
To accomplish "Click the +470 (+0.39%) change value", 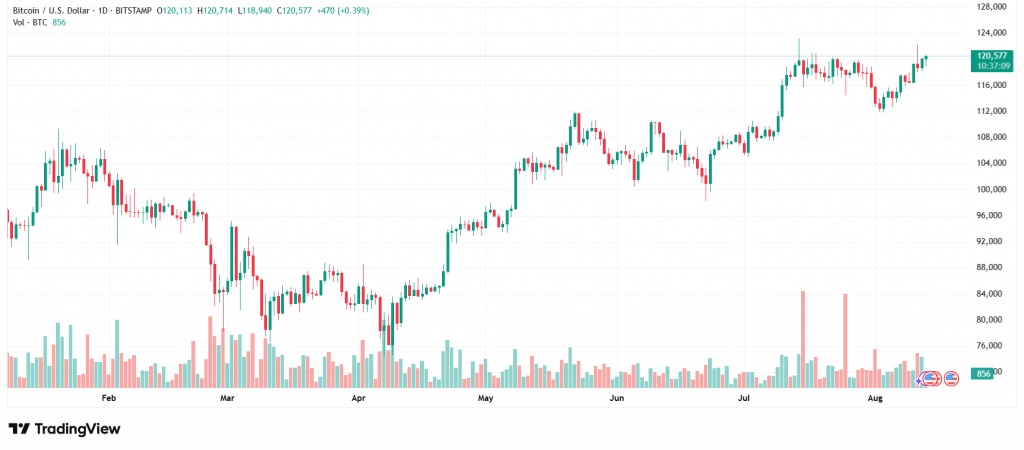I will click(370, 9).
